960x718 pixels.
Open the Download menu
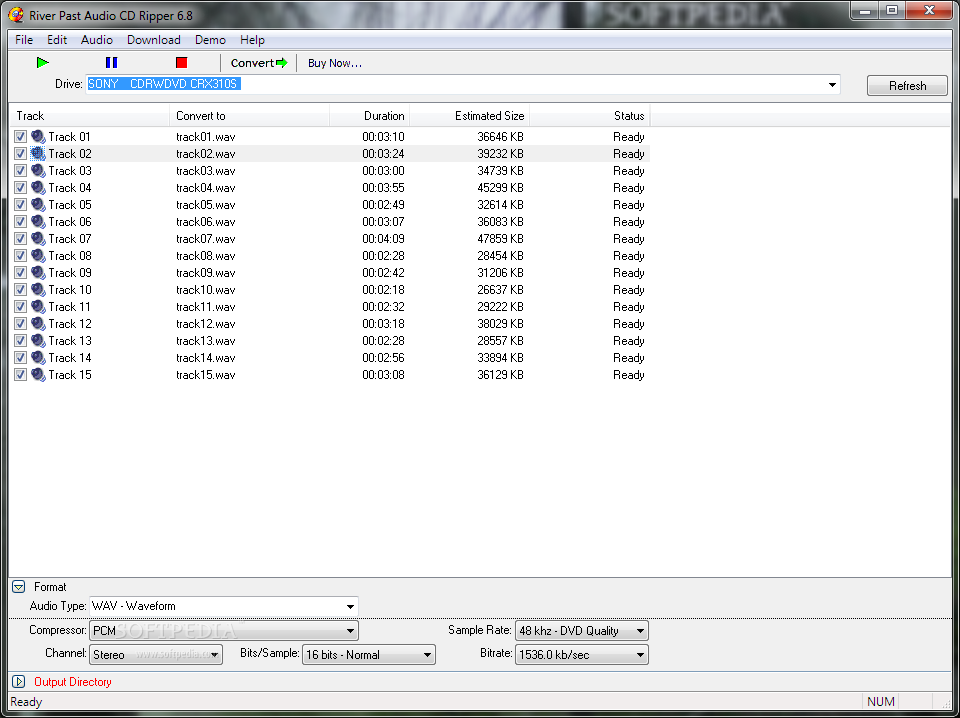(x=154, y=40)
